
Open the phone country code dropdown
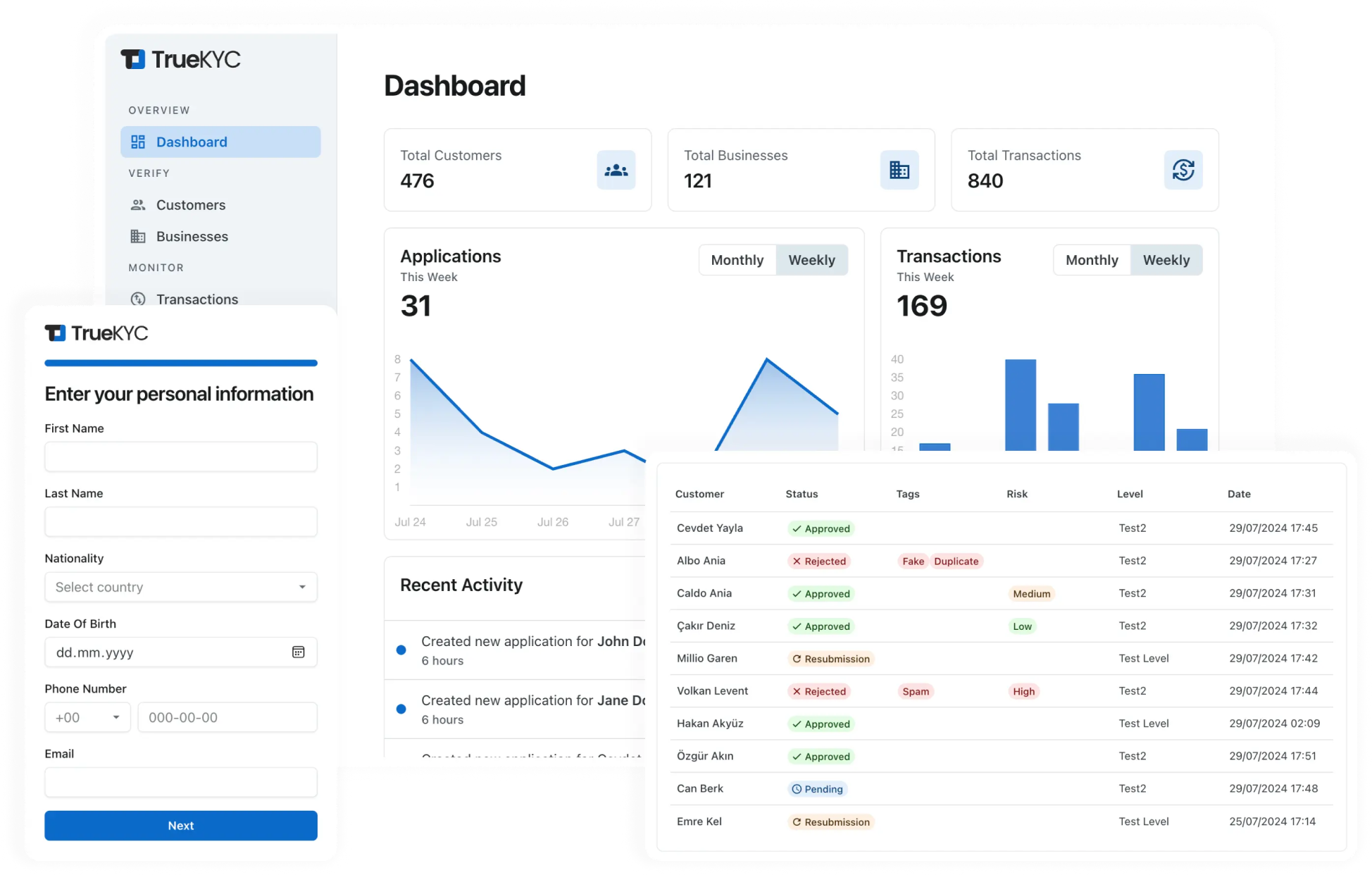(87, 717)
